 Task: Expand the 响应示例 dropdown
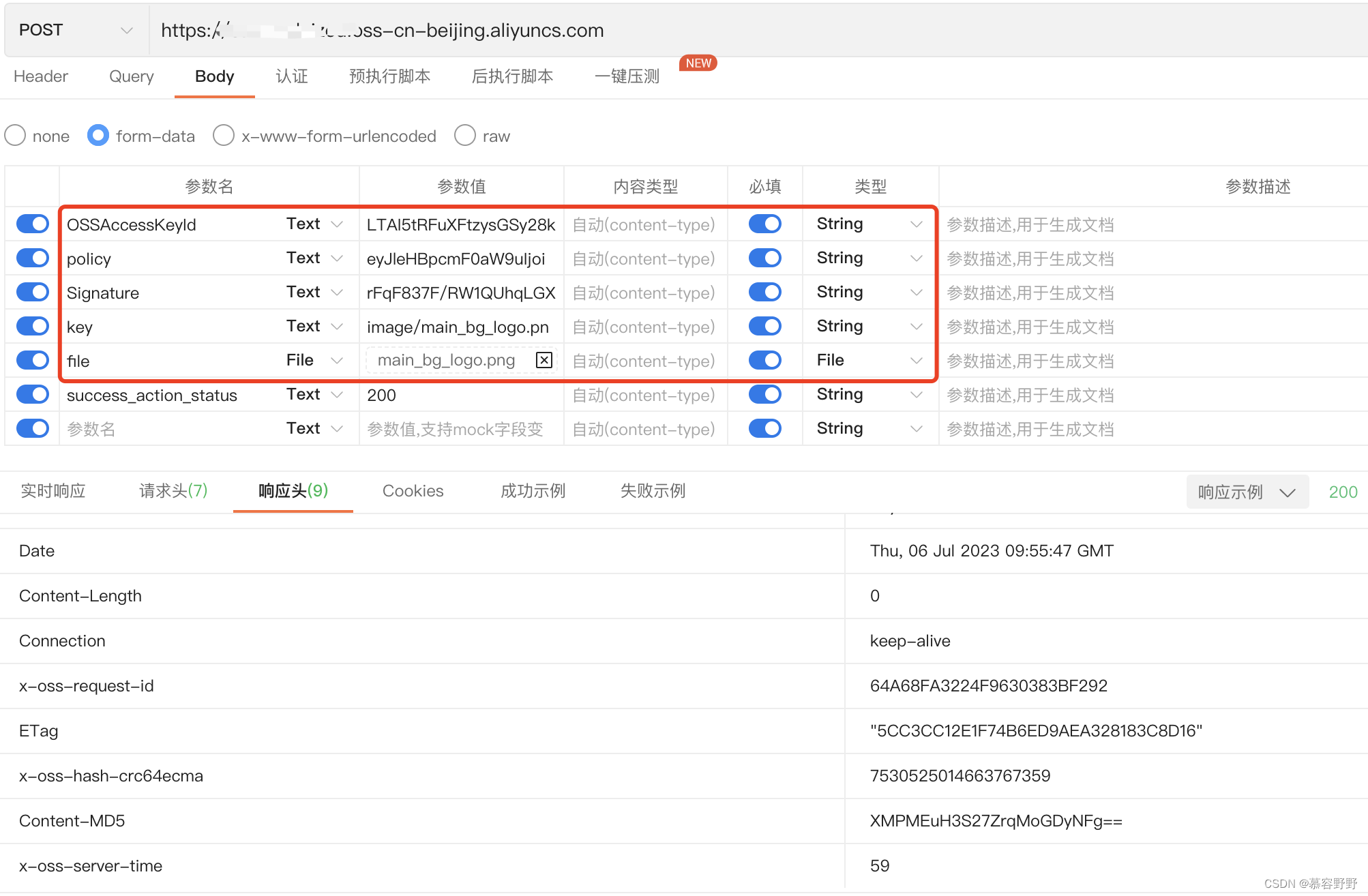[1247, 492]
